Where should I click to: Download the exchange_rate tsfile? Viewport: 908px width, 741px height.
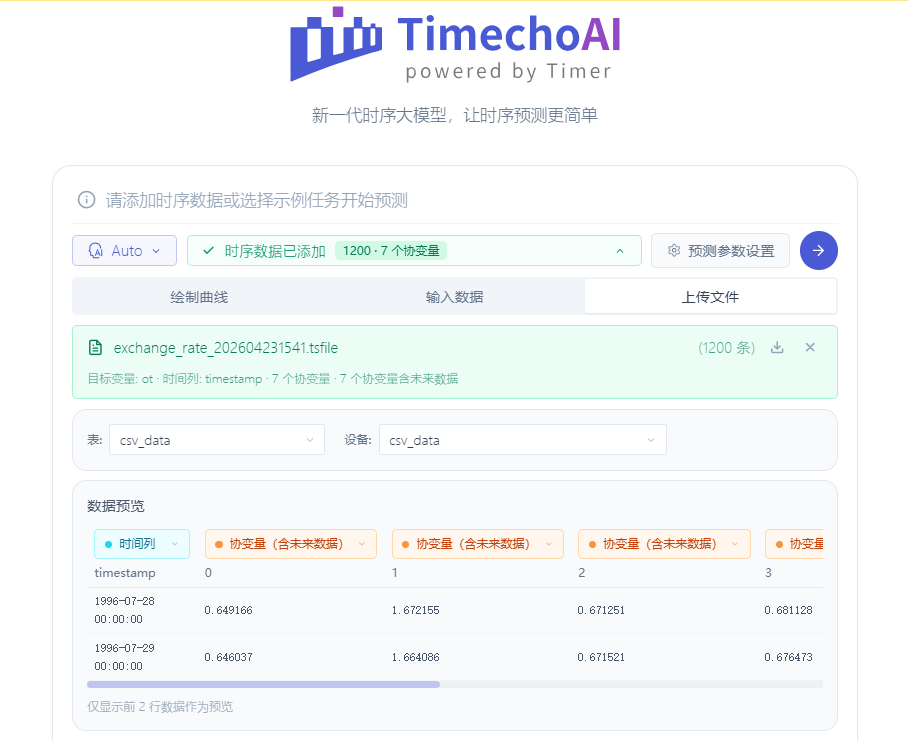777,347
